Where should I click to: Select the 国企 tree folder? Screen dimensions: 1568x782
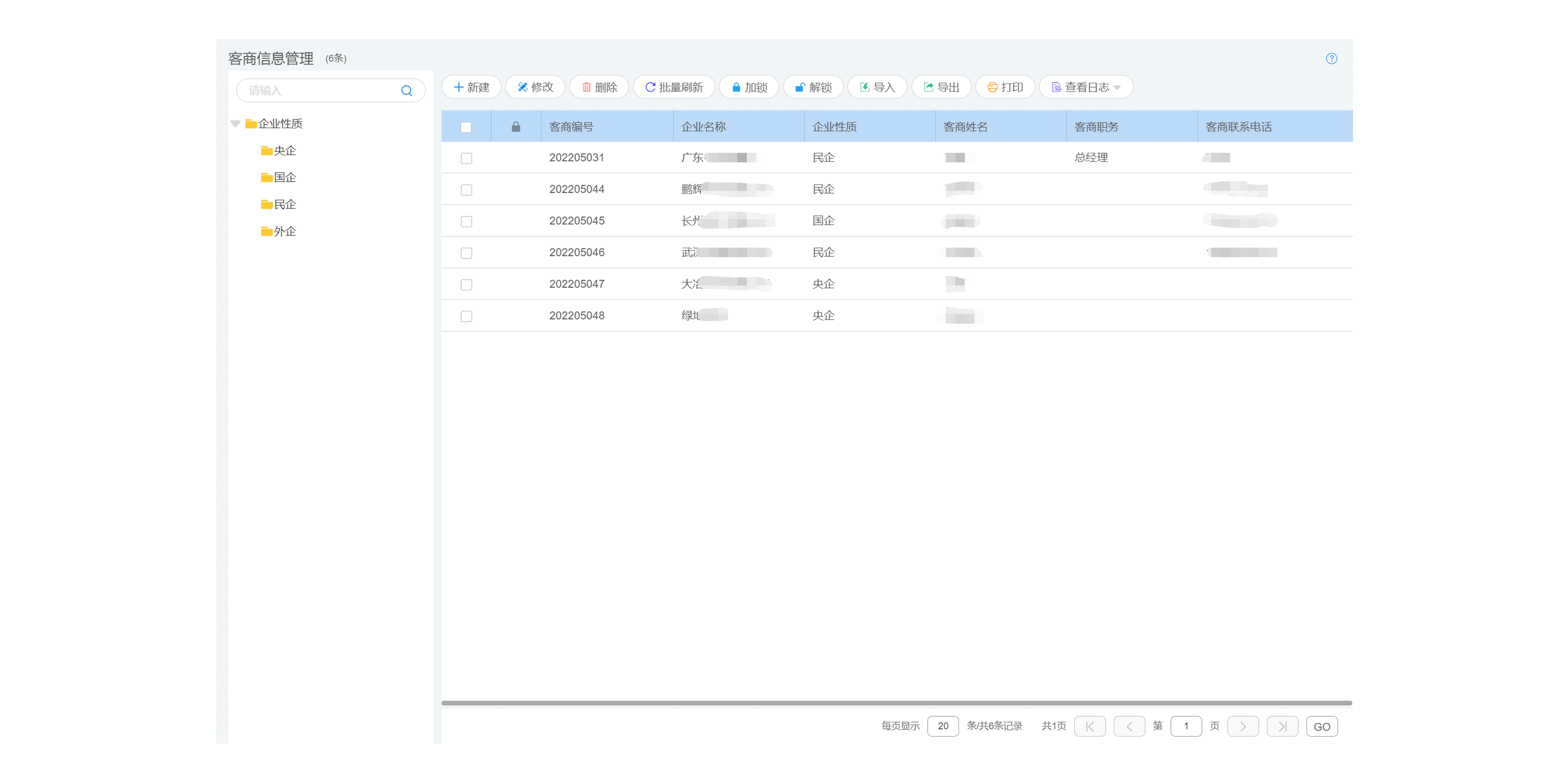[284, 177]
